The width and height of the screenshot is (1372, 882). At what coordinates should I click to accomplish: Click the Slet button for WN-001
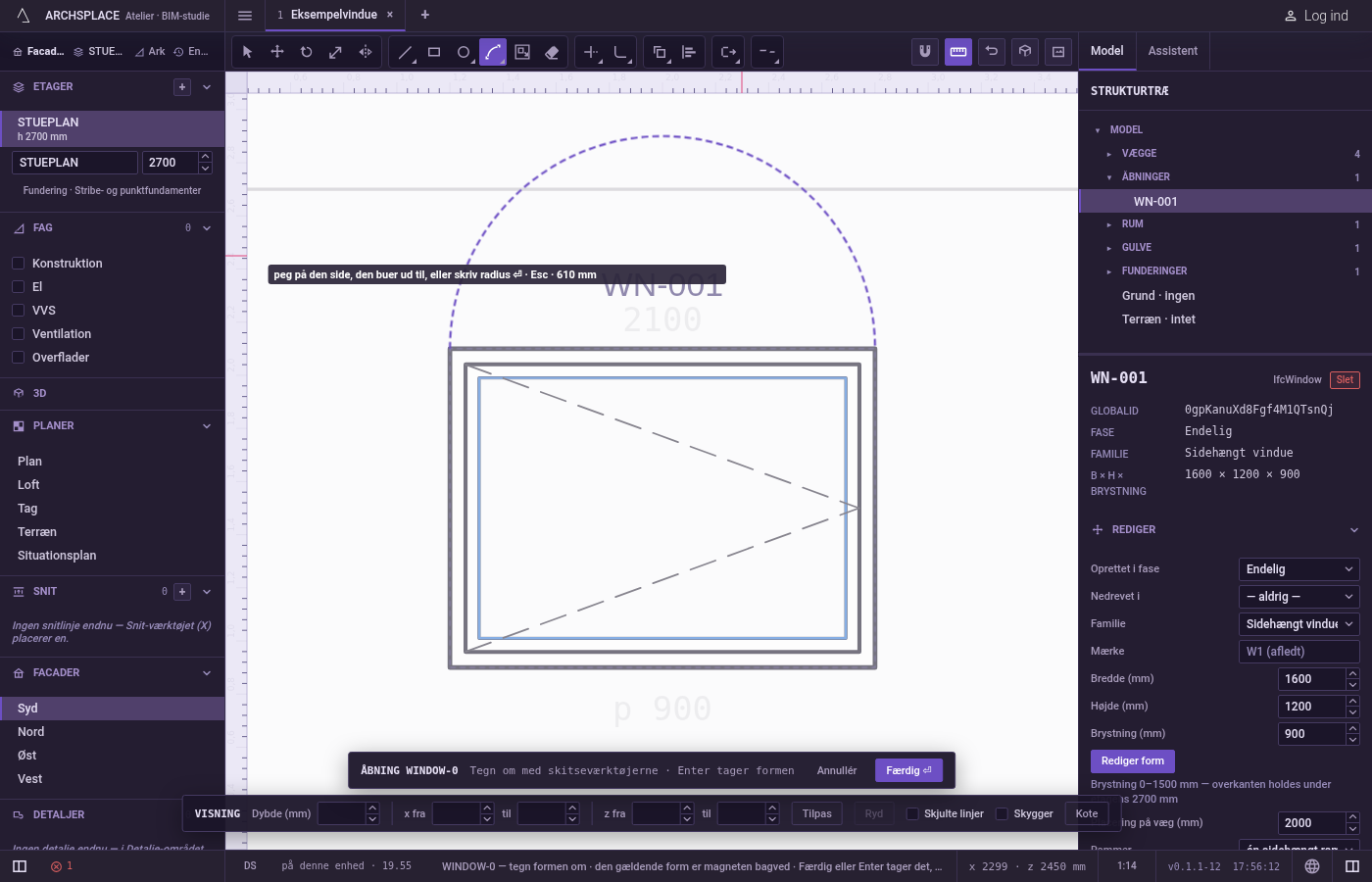[1345, 380]
